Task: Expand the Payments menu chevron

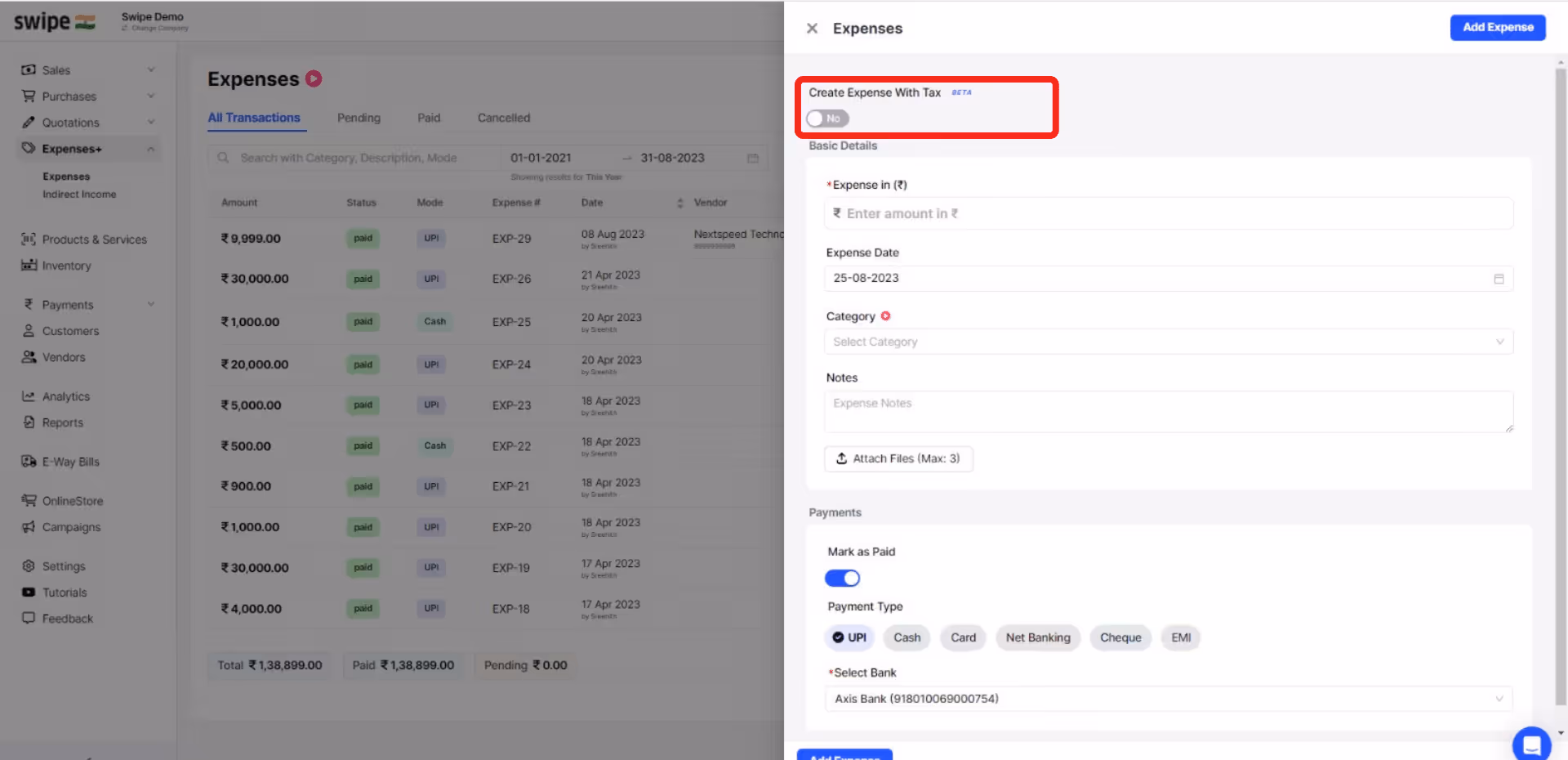Action: point(151,305)
